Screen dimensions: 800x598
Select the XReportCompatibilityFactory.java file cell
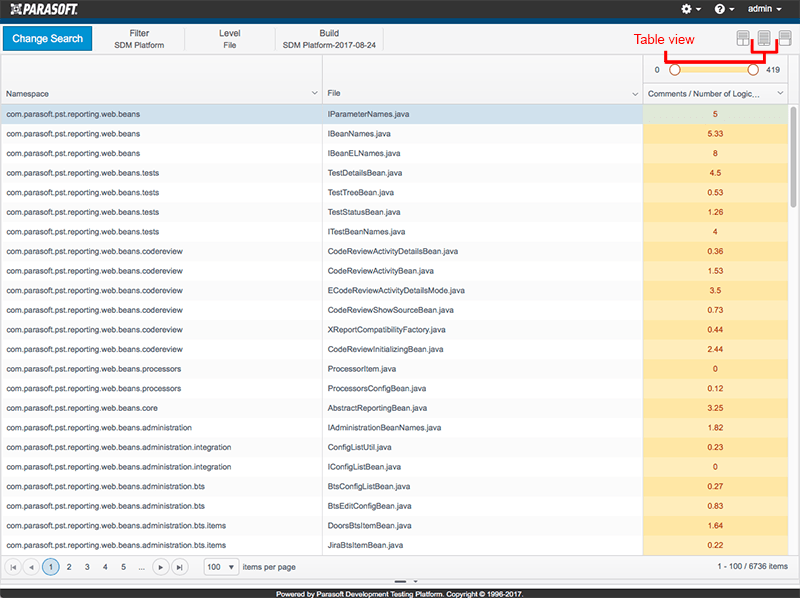482,330
